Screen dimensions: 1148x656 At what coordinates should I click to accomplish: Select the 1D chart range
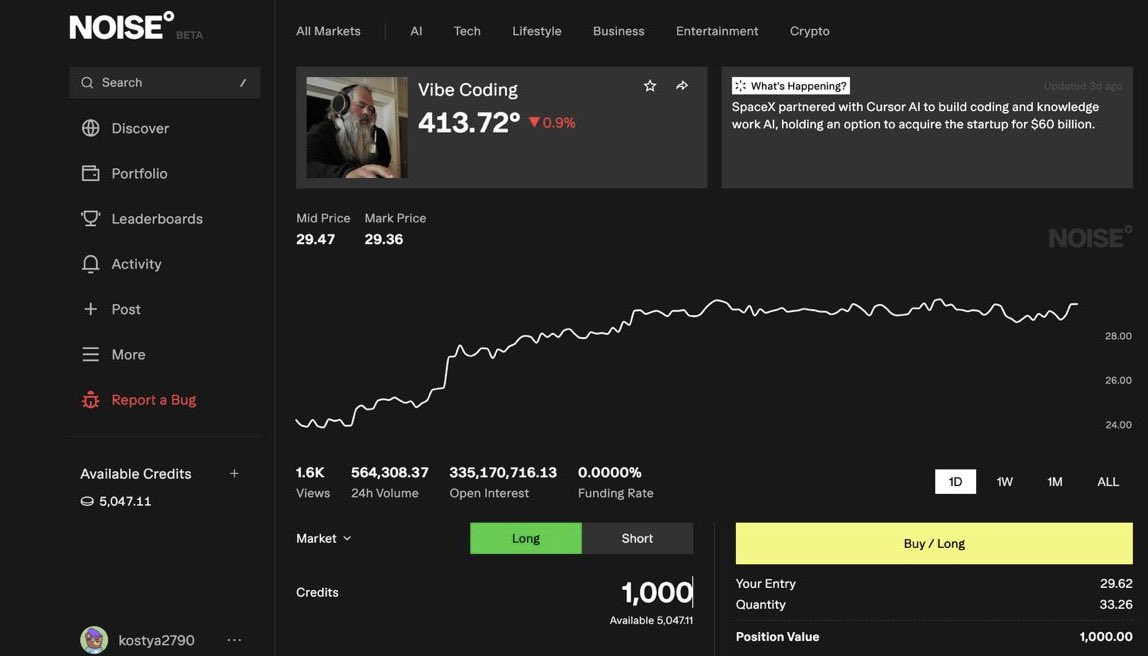[955, 482]
